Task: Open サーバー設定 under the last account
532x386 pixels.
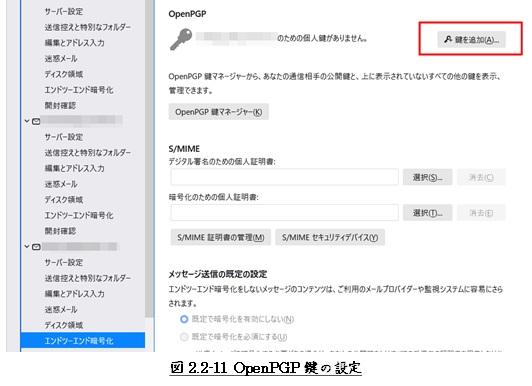Action: coord(63,262)
